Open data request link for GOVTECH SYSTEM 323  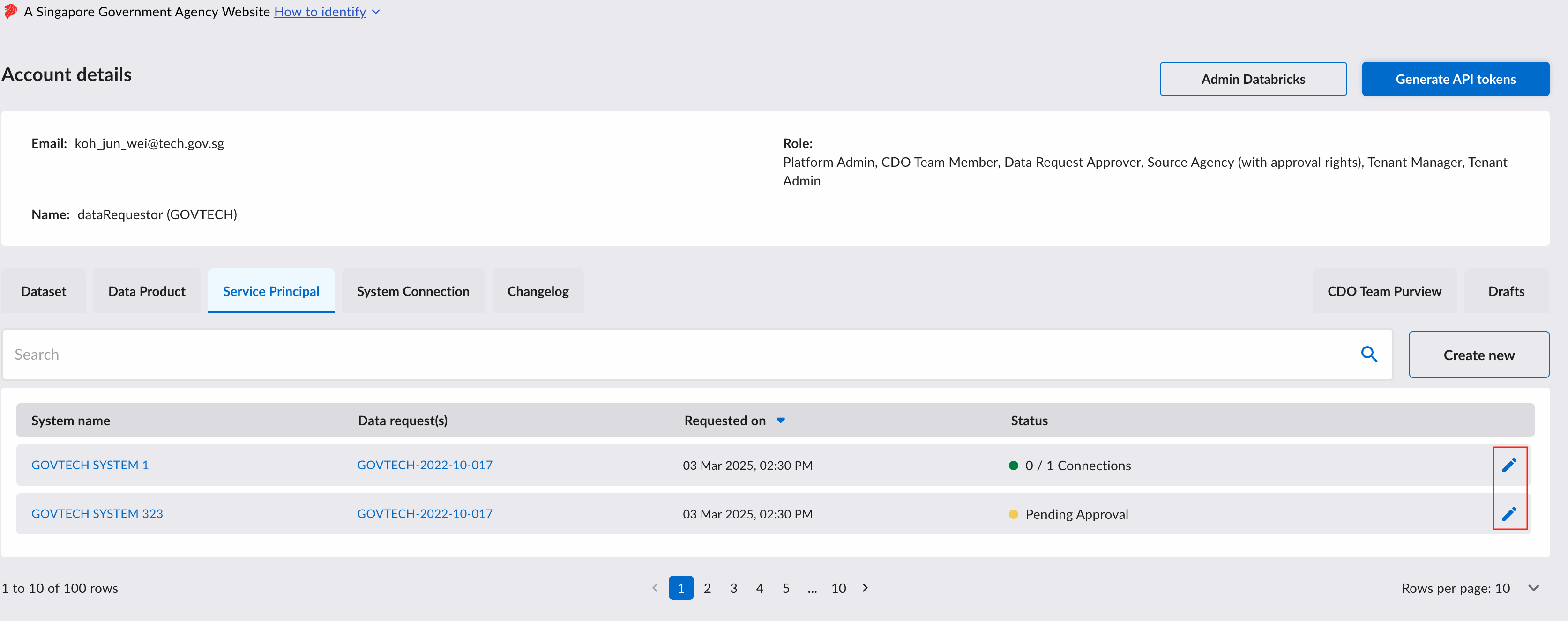(x=424, y=514)
